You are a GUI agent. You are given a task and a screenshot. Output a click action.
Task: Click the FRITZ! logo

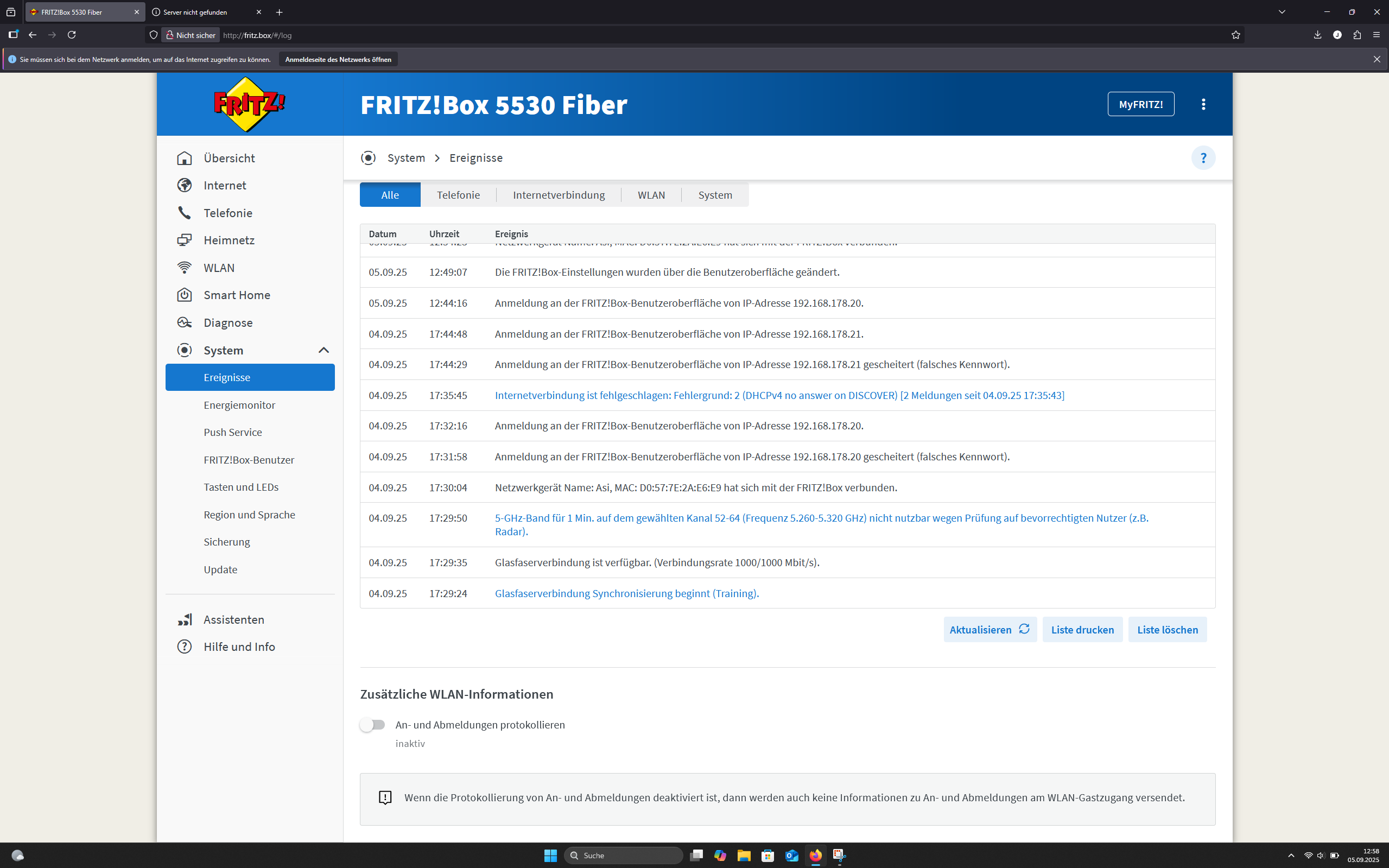coord(250,104)
